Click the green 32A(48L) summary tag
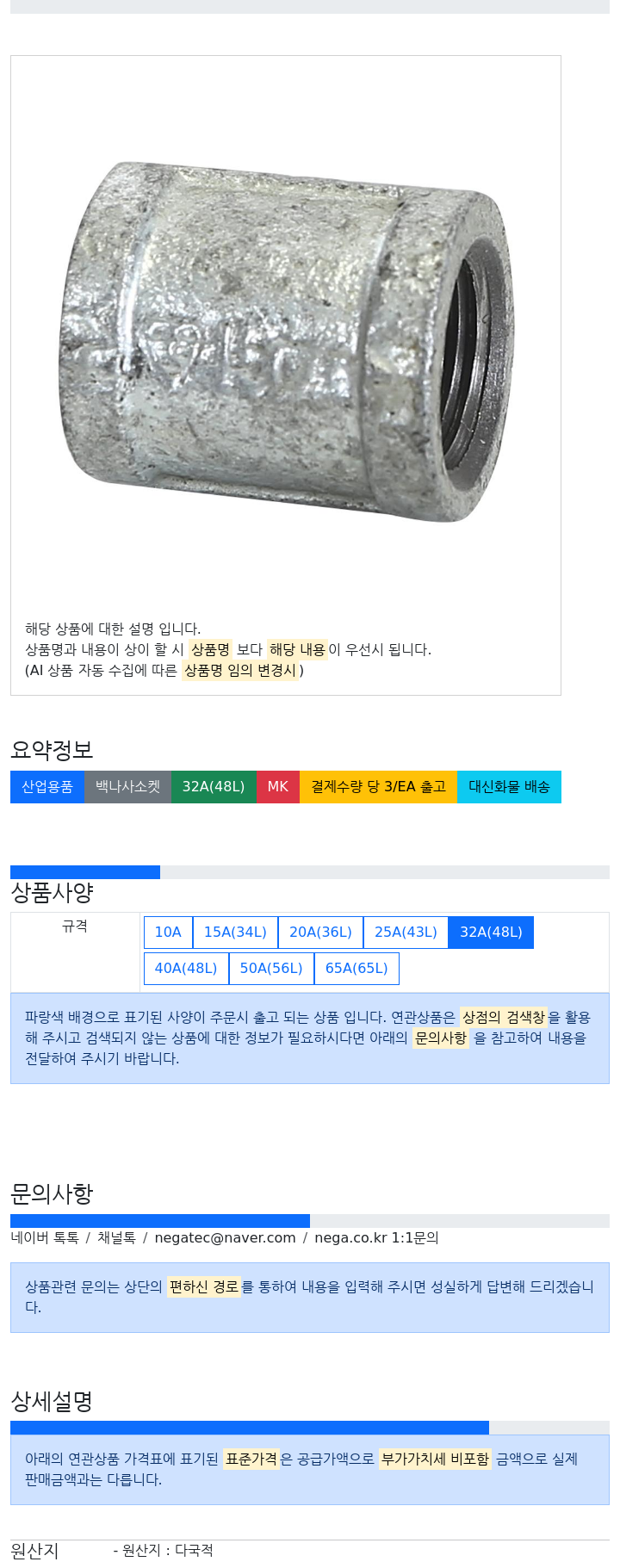Screen dimensions: 620x1568 coord(214,787)
